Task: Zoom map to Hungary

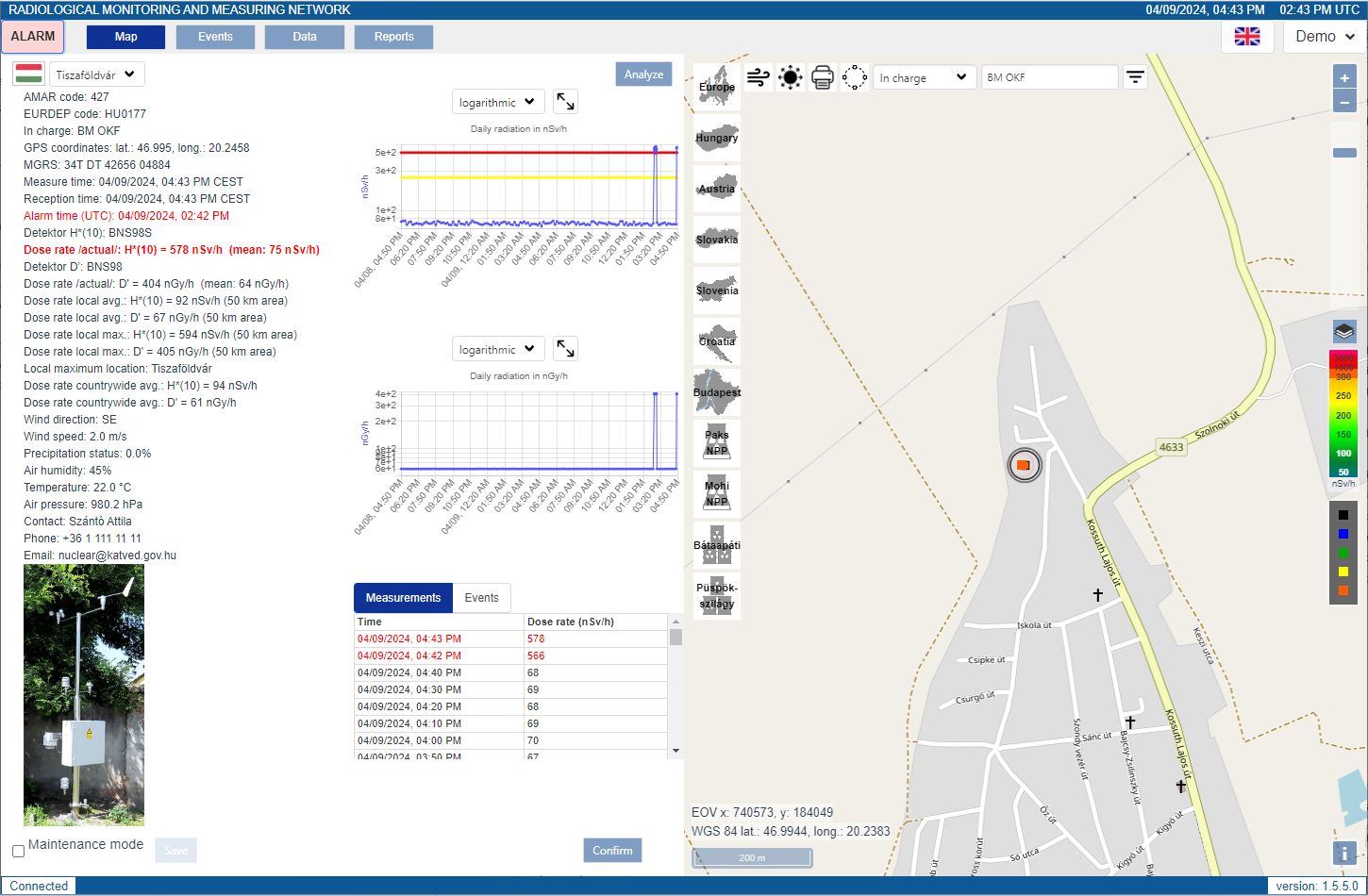Action: (717, 138)
